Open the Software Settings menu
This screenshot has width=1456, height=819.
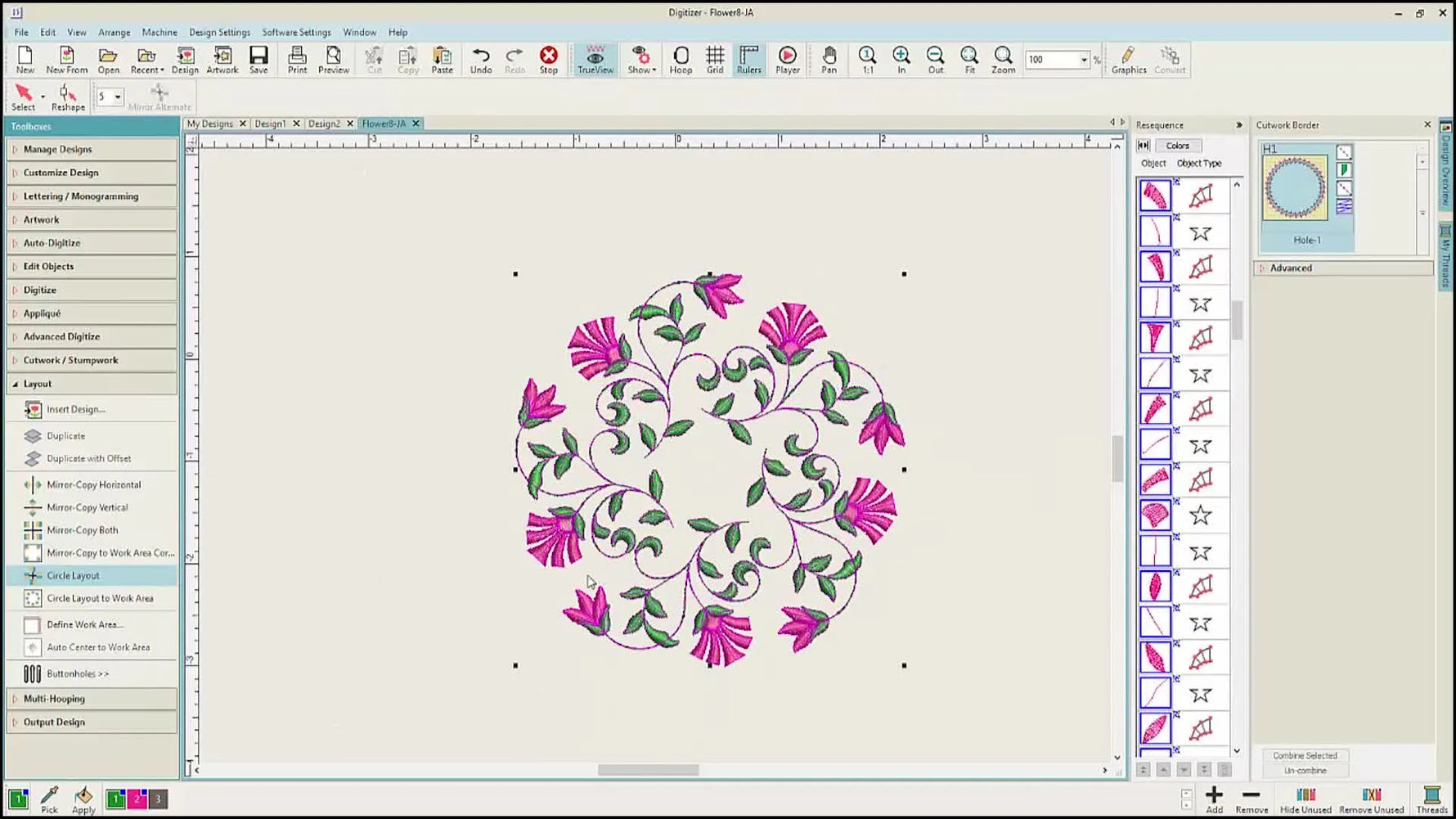[296, 32]
